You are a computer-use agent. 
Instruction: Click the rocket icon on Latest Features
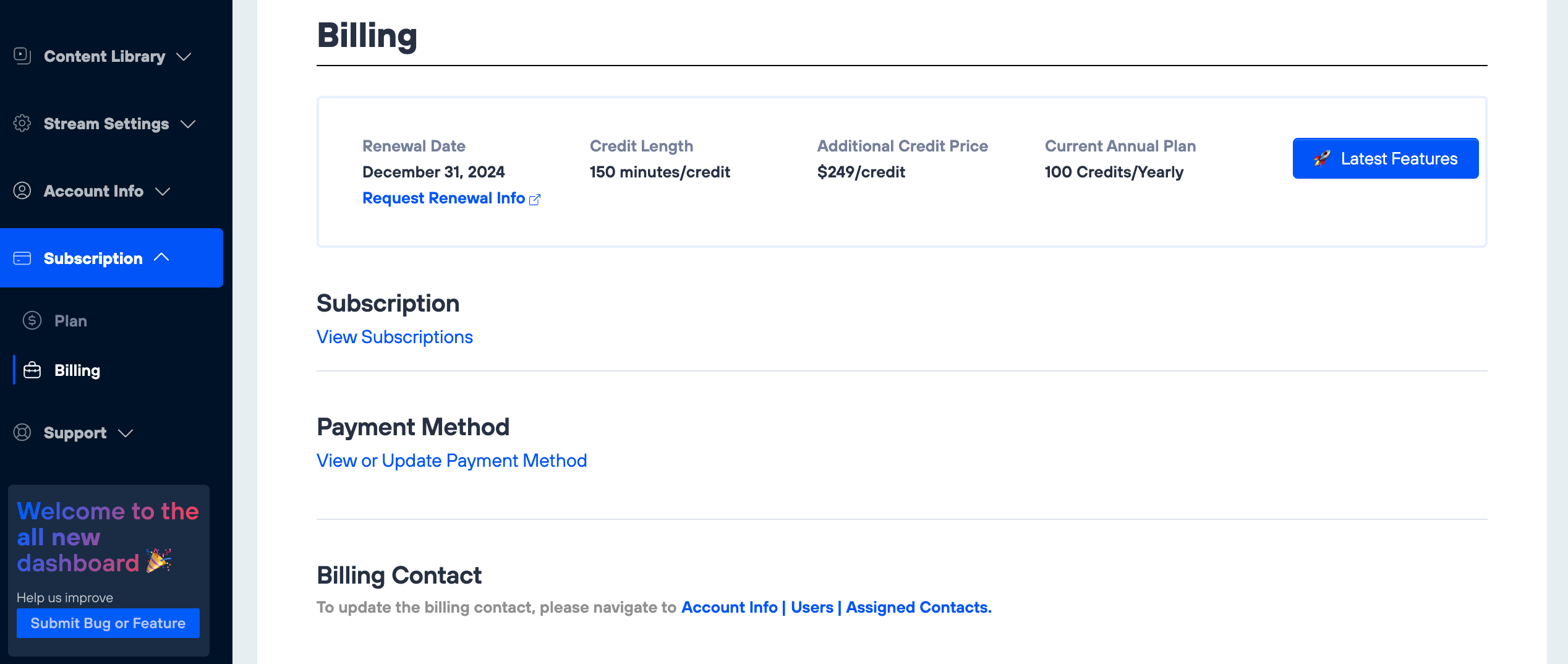[1322, 159]
